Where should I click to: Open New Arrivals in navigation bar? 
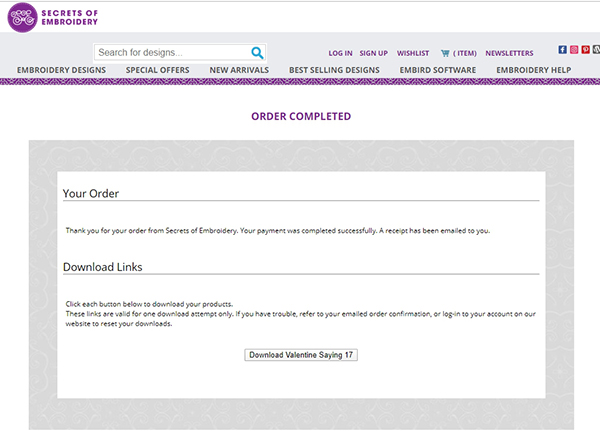tap(240, 70)
